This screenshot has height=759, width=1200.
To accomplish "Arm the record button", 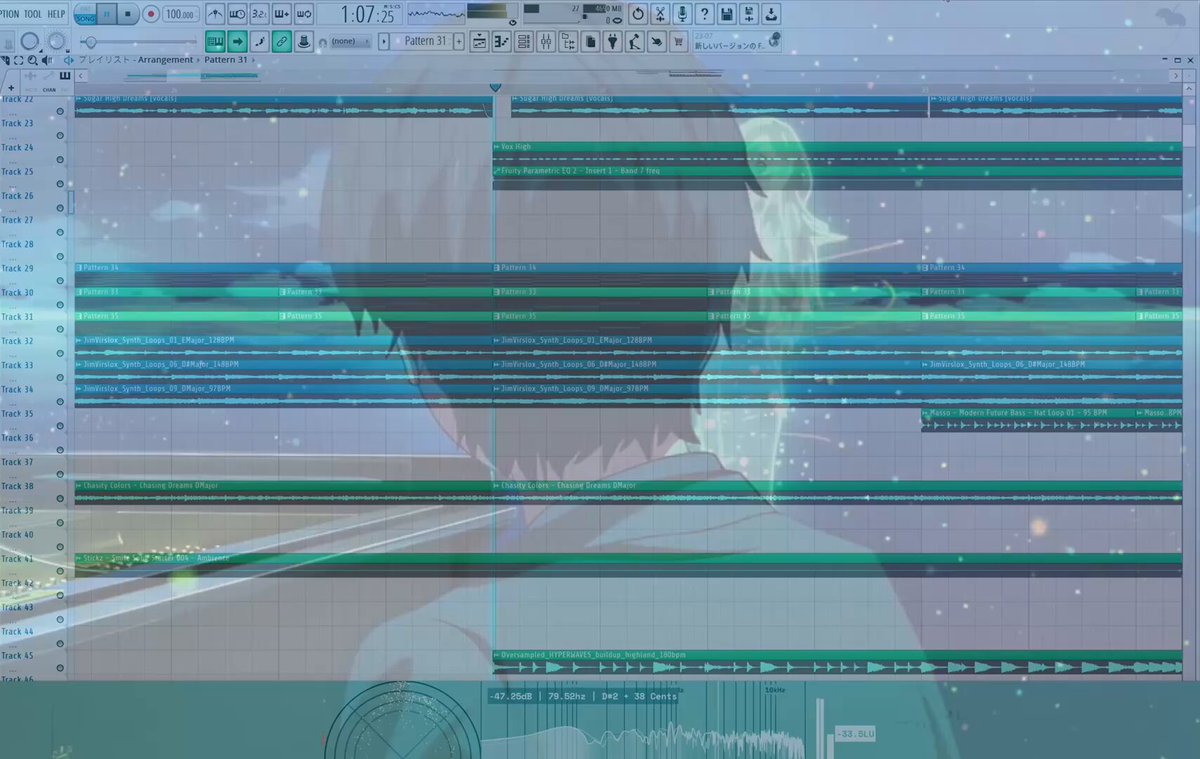I will [x=151, y=14].
